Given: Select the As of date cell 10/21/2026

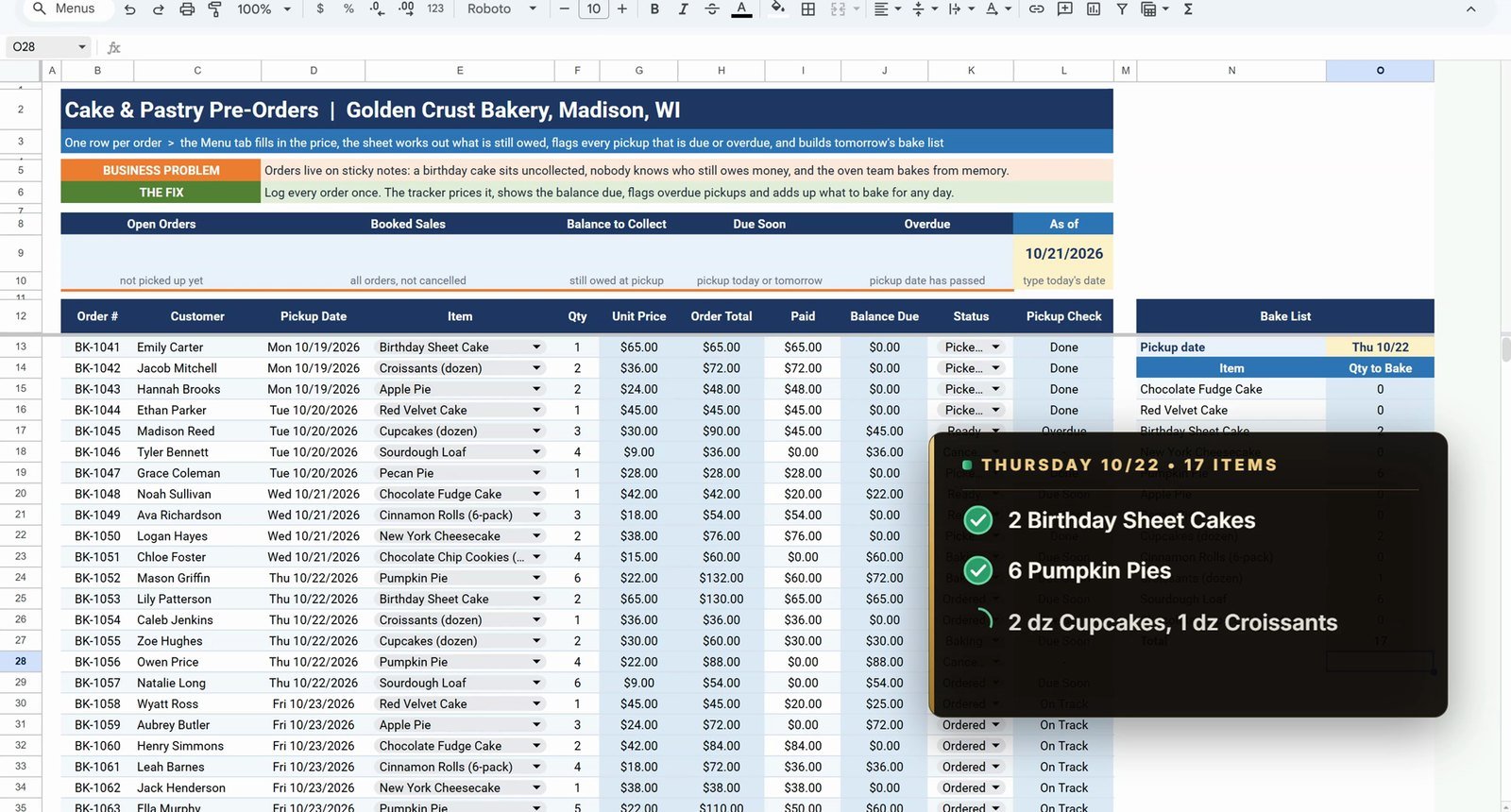Looking at the screenshot, I should click(1063, 254).
